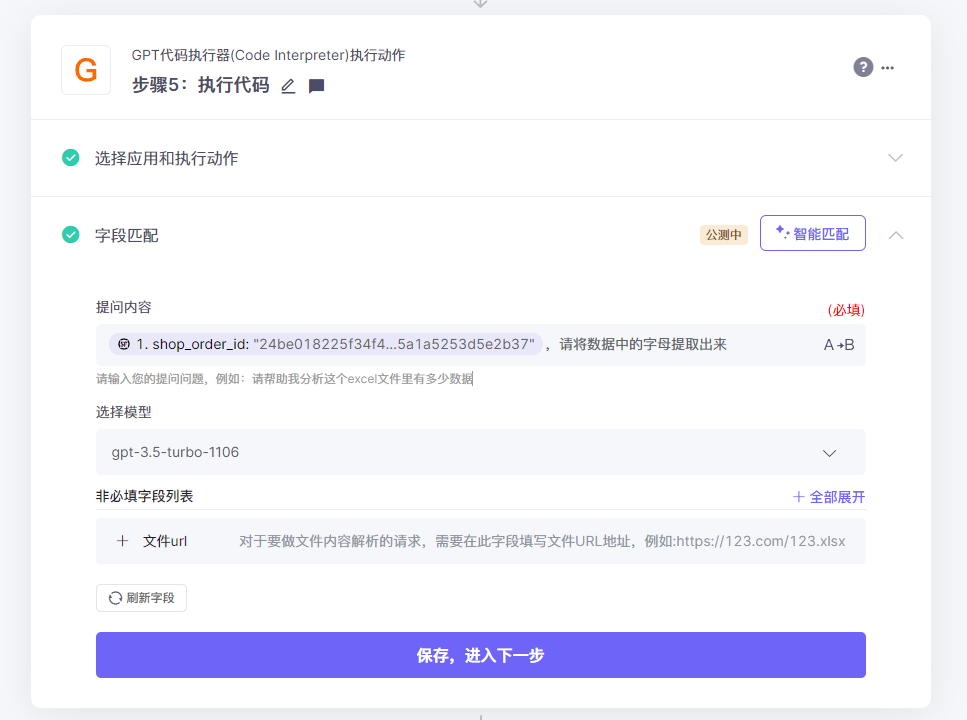Open the step comment note icon
The image size is (967, 720).
316,86
